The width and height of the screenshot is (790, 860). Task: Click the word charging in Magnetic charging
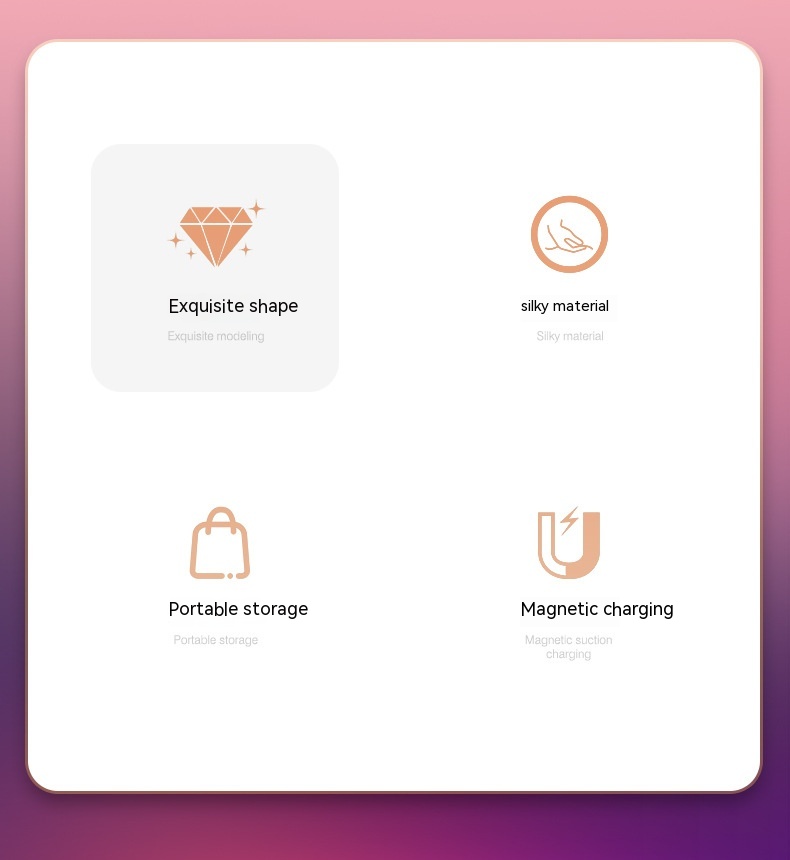click(x=638, y=610)
